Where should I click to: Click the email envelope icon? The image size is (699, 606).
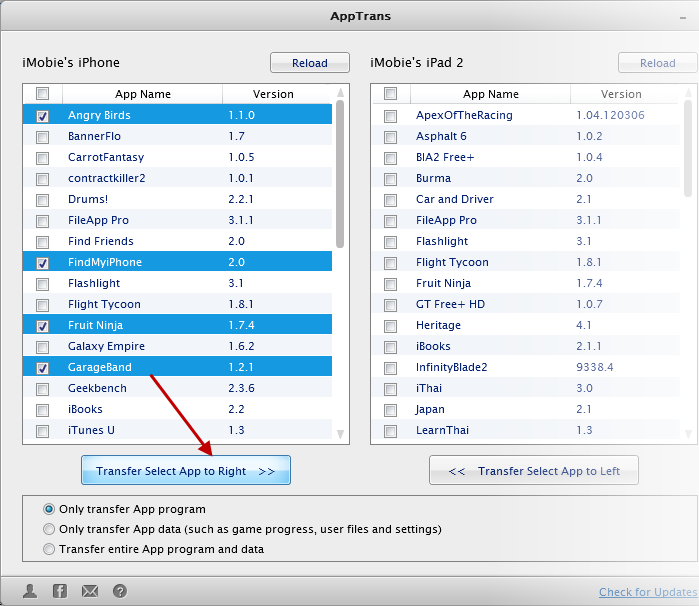pos(90,591)
